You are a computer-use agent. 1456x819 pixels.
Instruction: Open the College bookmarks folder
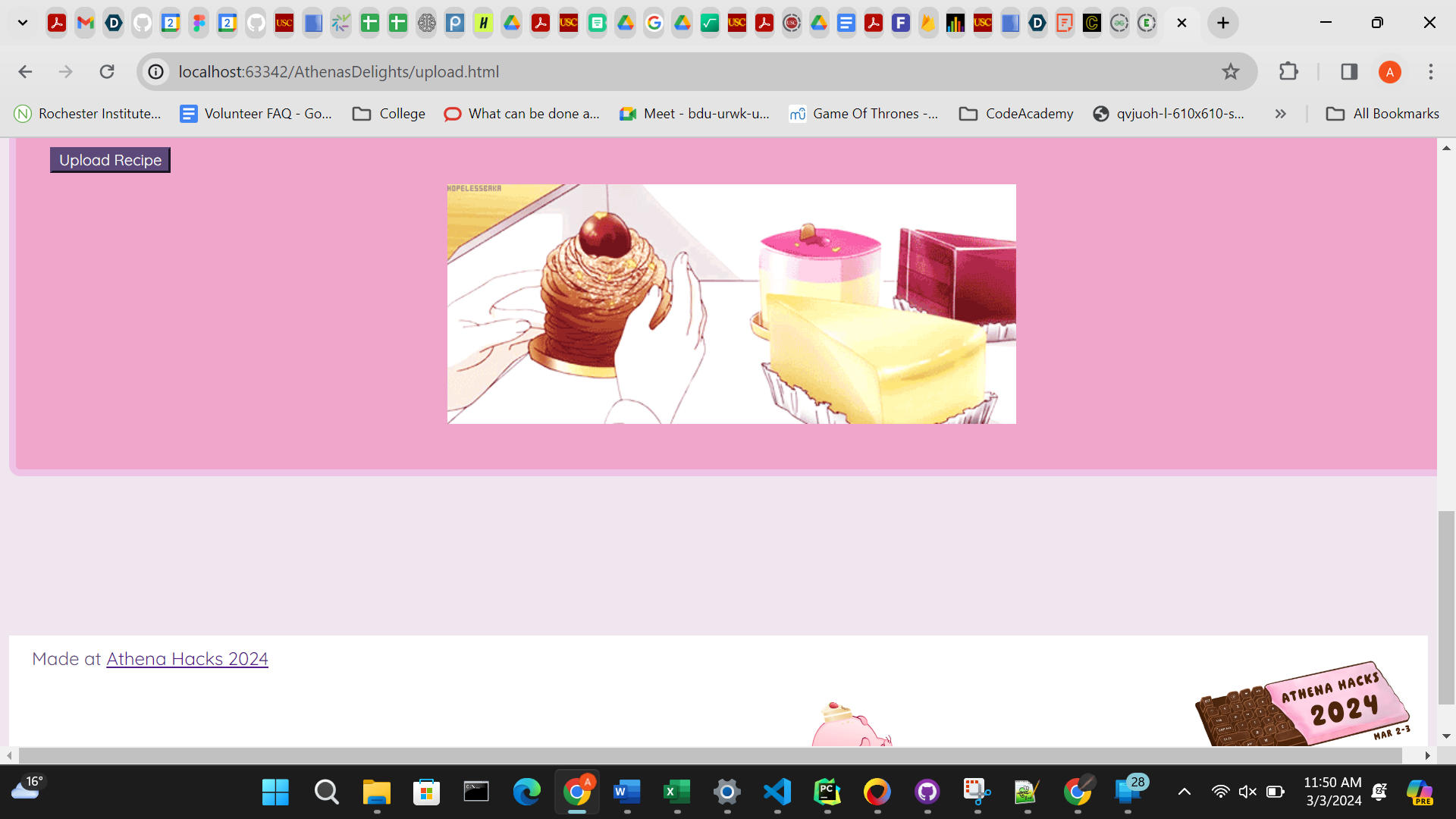pos(389,114)
